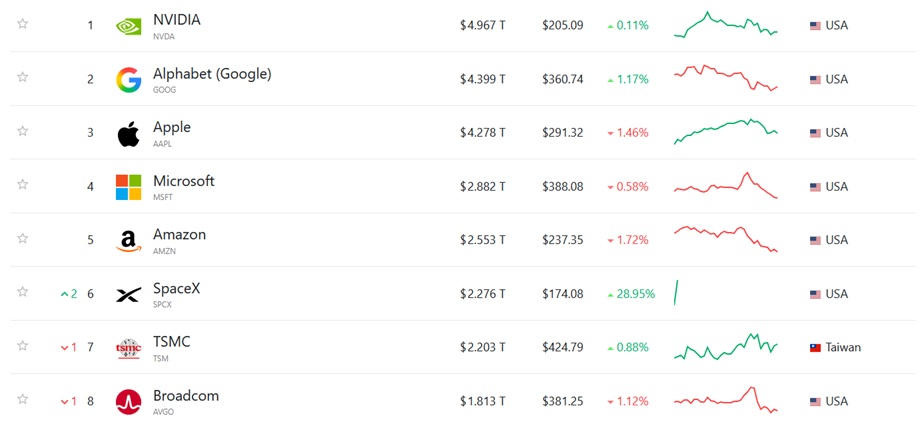Click the TSMC logo icon
The height and width of the screenshot is (426, 922).
[x=128, y=348]
